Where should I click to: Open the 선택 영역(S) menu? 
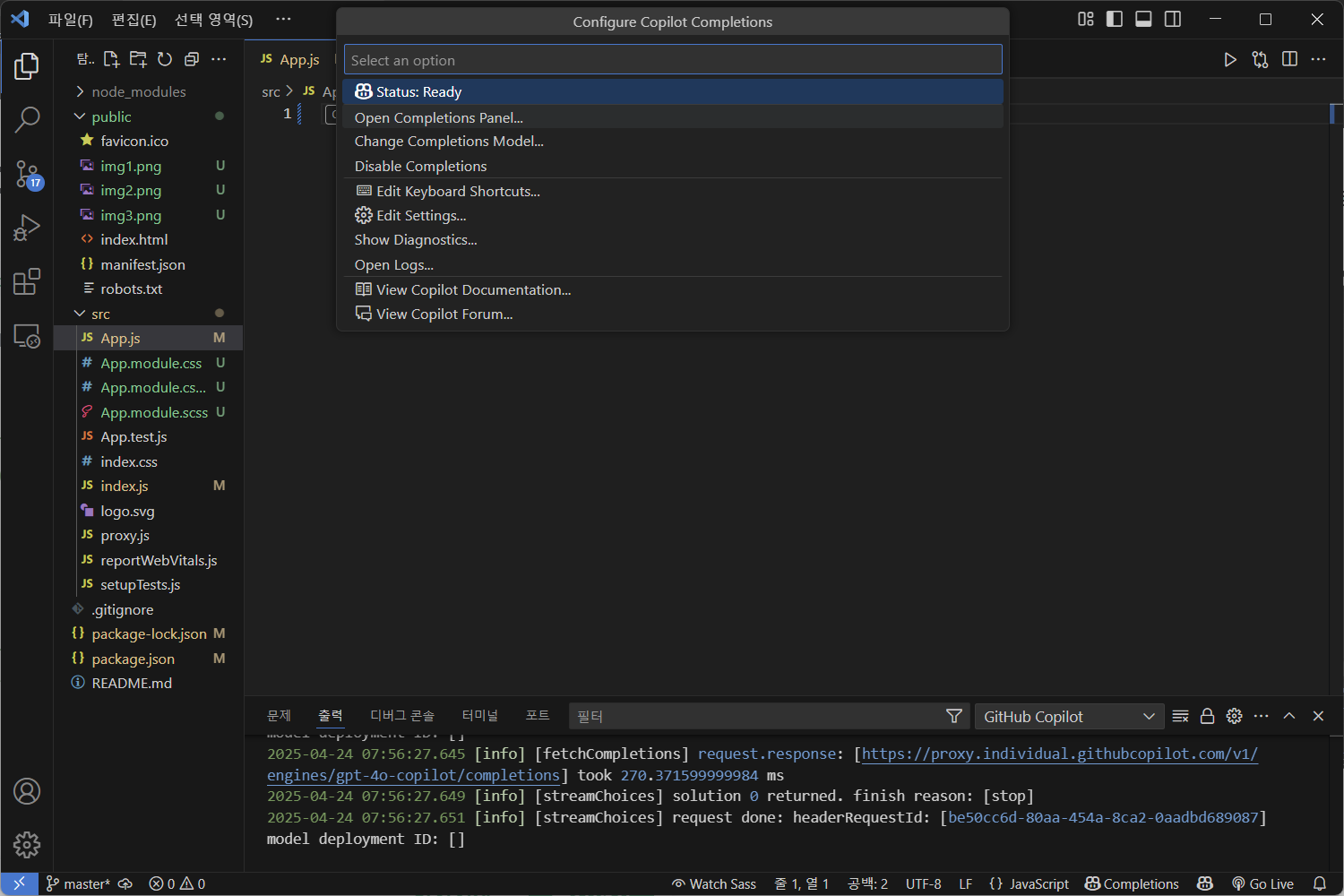(x=213, y=19)
